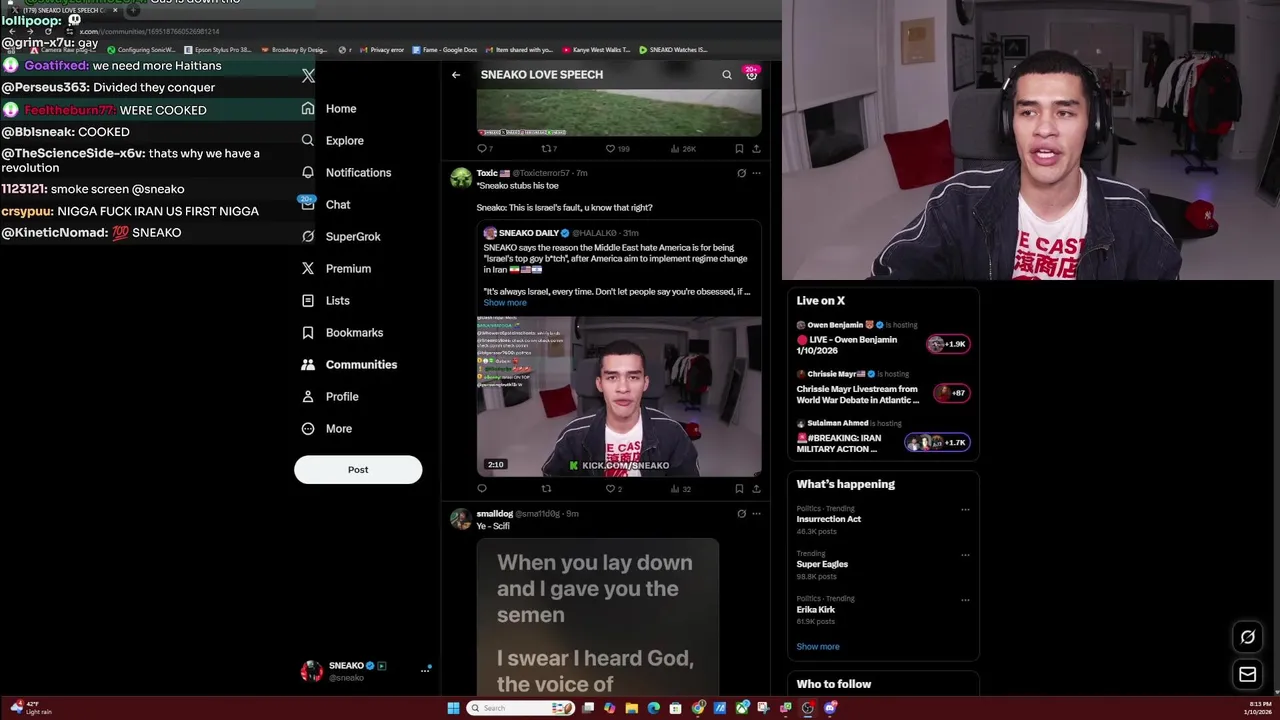Viewport: 1280px width, 720px height.
Task: Go back using the community header arrow
Action: tap(456, 75)
